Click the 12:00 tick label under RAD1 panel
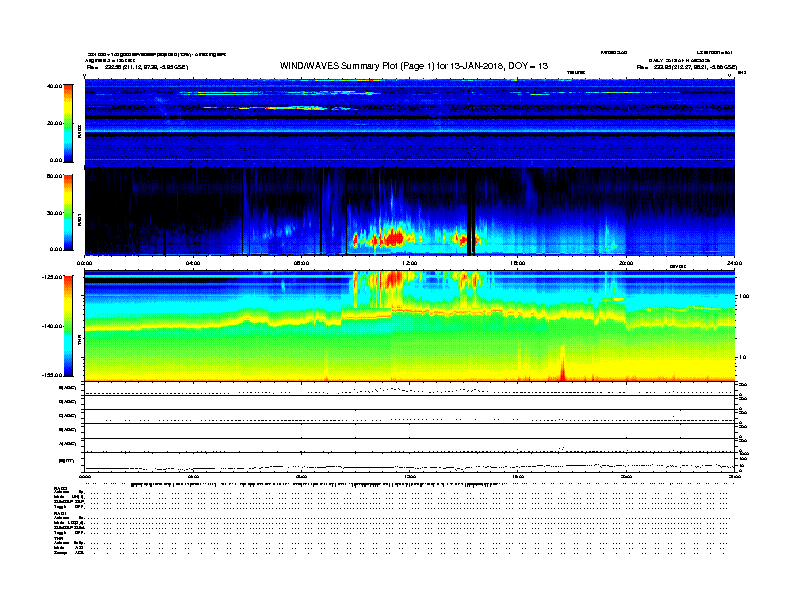 tap(410, 263)
